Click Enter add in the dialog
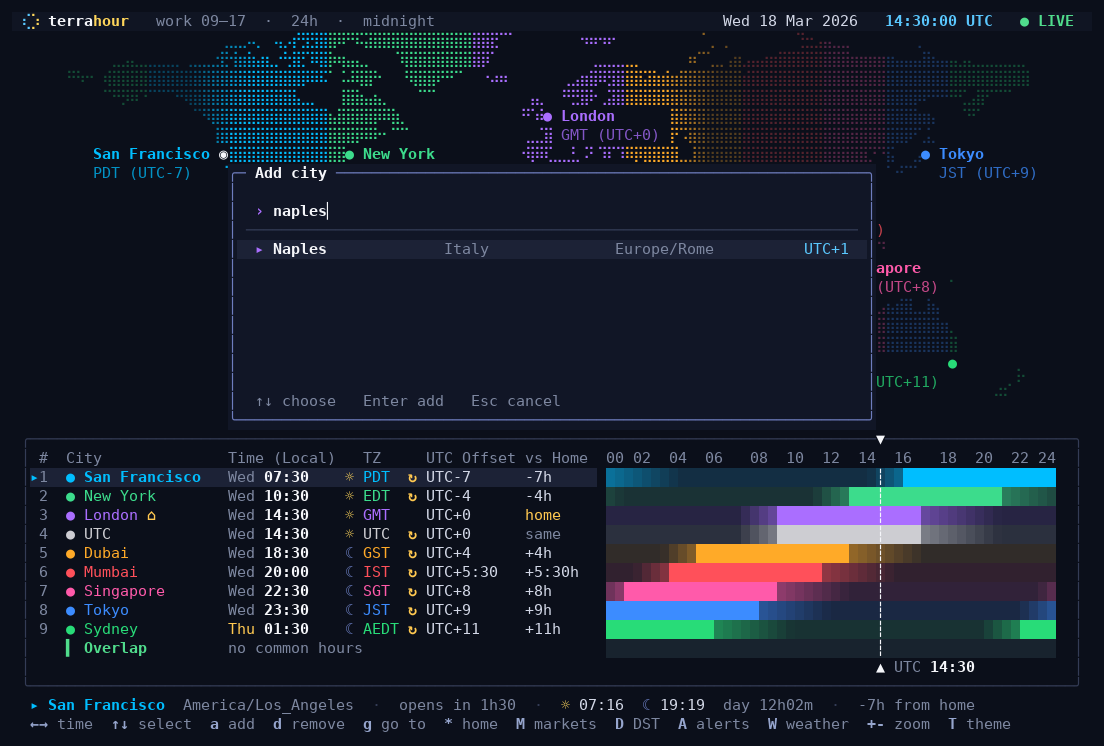This screenshot has height=746, width=1104. coord(403,401)
